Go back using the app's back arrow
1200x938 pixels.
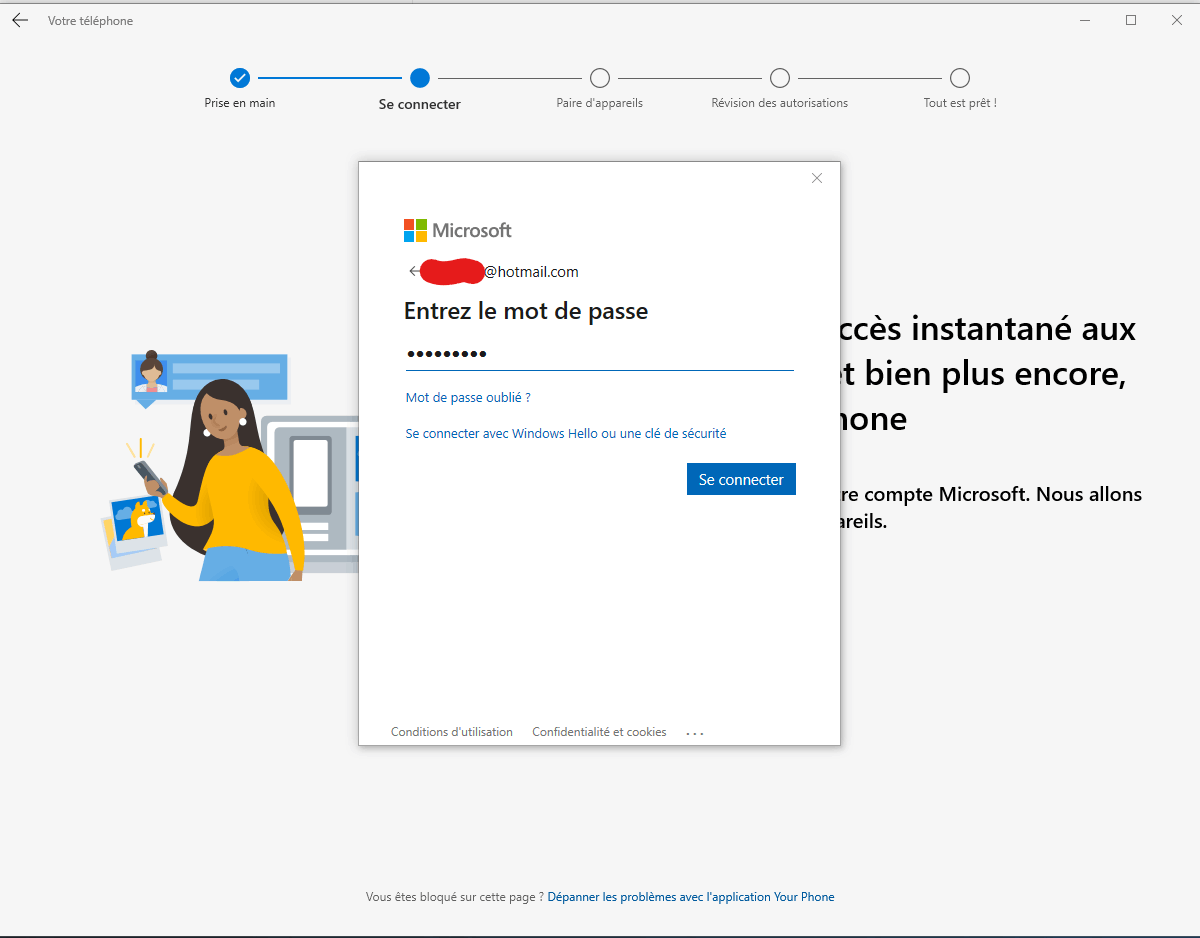[20, 20]
